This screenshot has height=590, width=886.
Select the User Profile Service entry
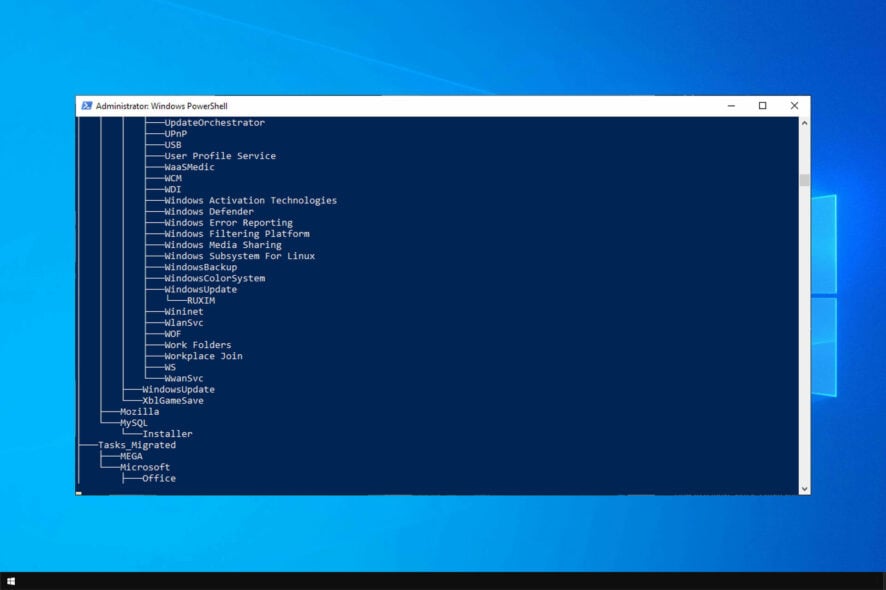click(223, 155)
